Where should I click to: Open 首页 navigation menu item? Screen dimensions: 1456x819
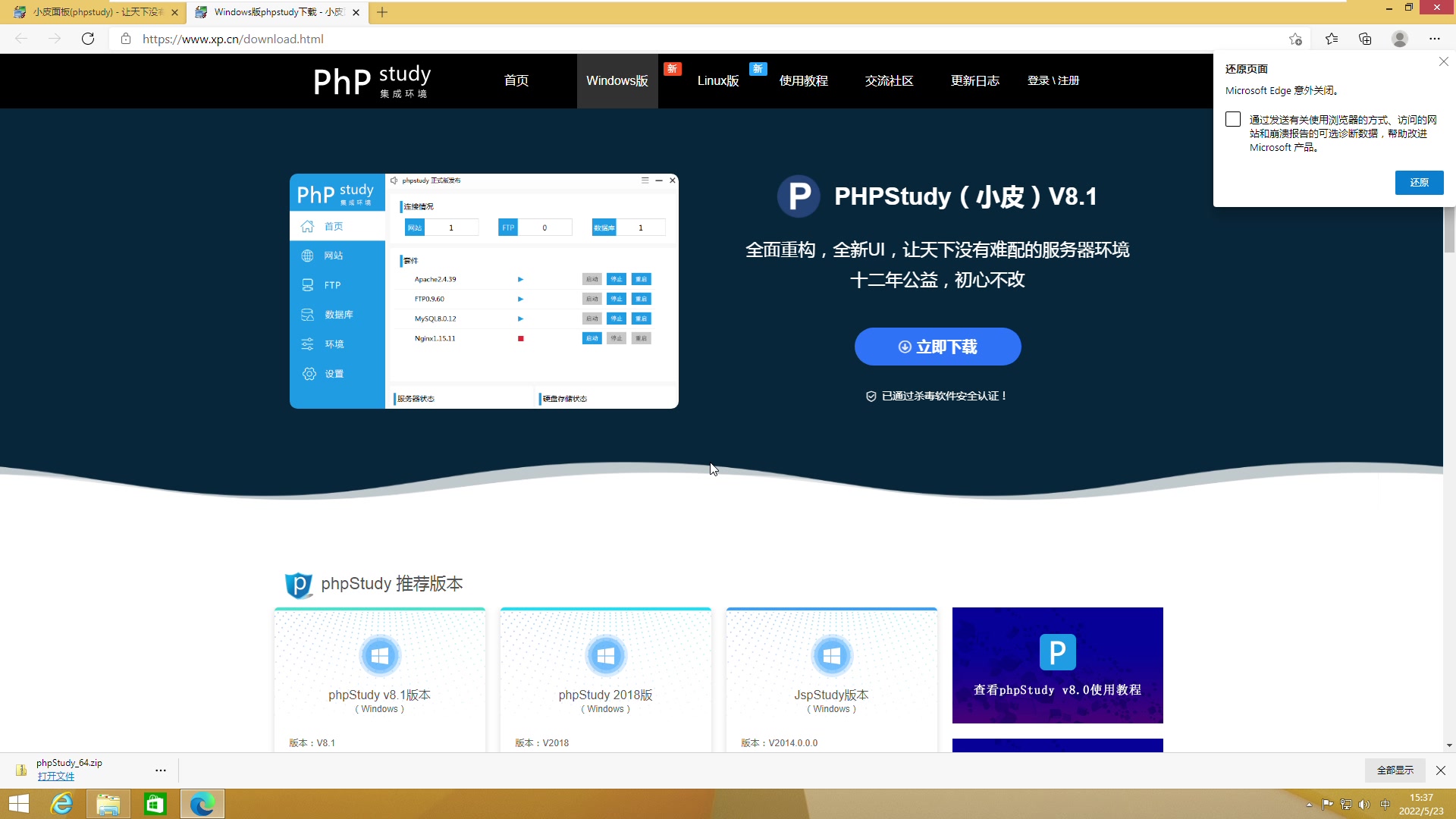coord(515,80)
